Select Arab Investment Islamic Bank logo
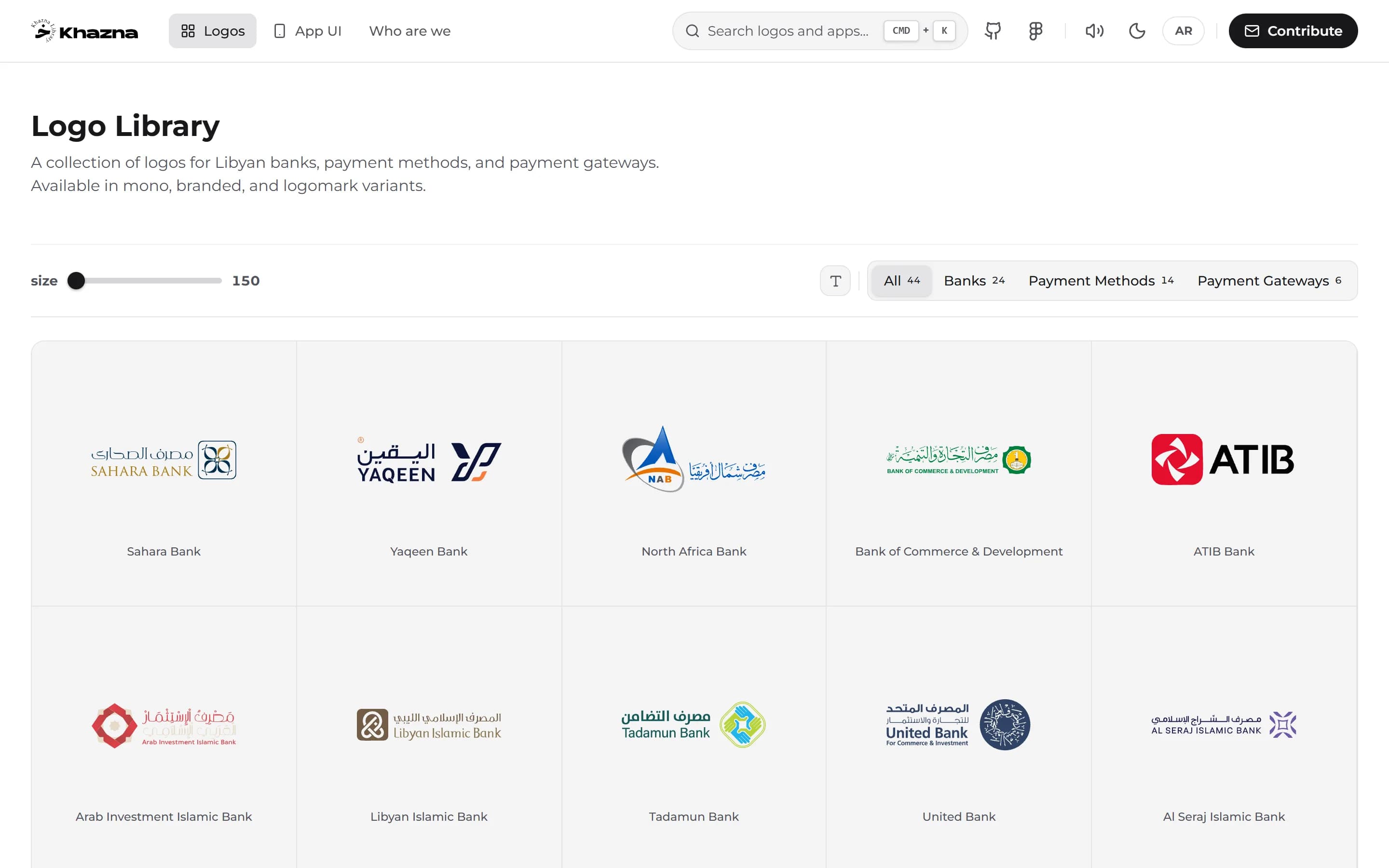Image resolution: width=1389 pixels, height=868 pixels. (163, 725)
